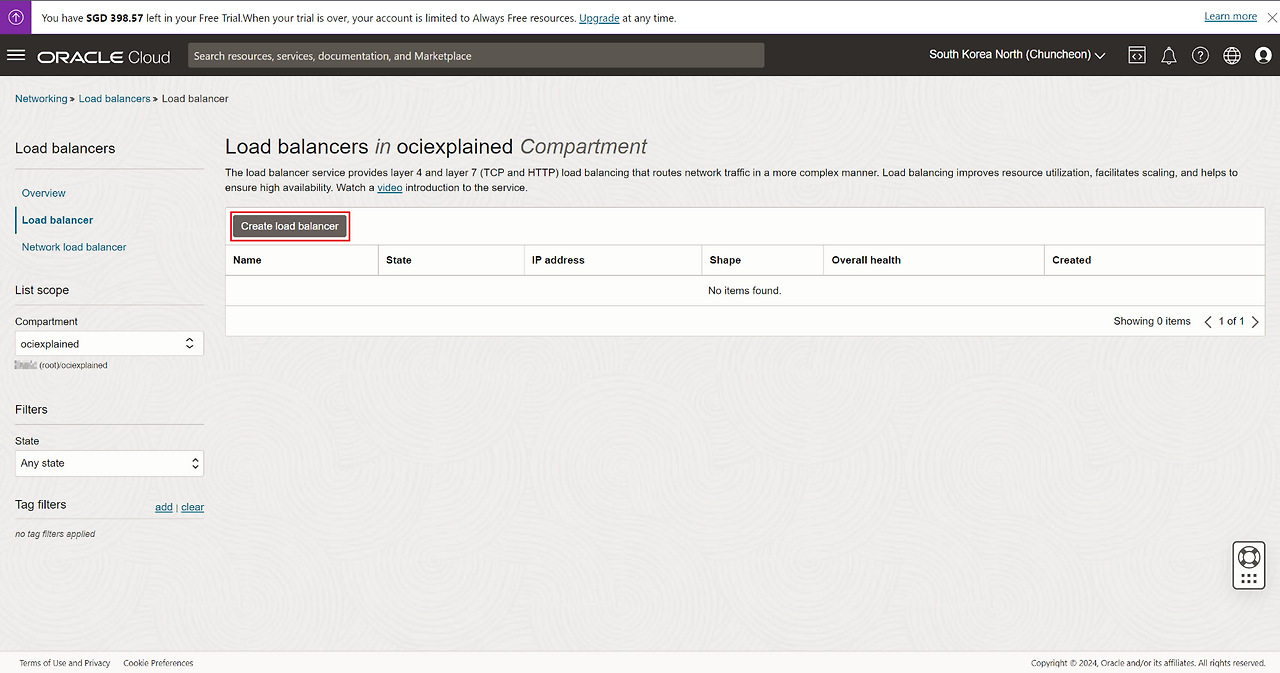Click in the search resources field
This screenshot has height=673, width=1280.
coord(476,56)
